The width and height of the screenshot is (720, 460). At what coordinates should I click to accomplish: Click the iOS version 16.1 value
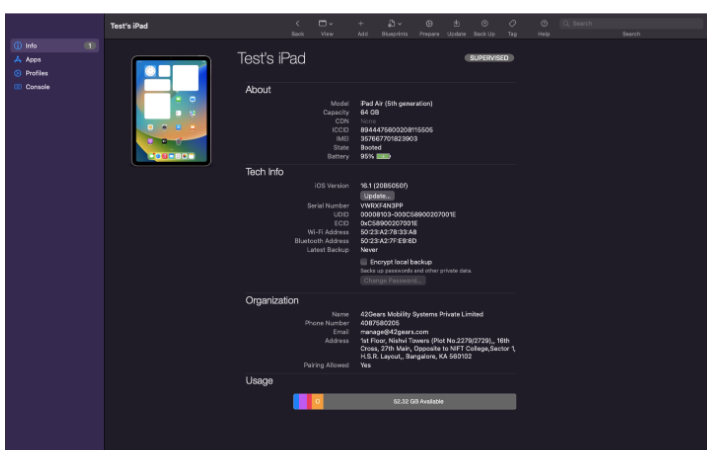pos(384,186)
